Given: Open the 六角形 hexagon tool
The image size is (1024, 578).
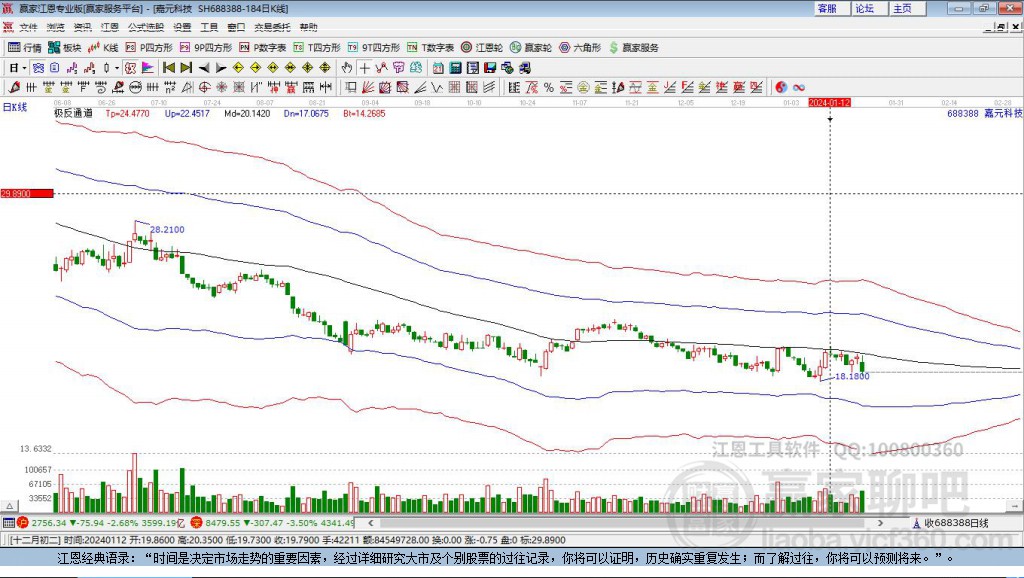Looking at the screenshot, I should (x=580, y=47).
